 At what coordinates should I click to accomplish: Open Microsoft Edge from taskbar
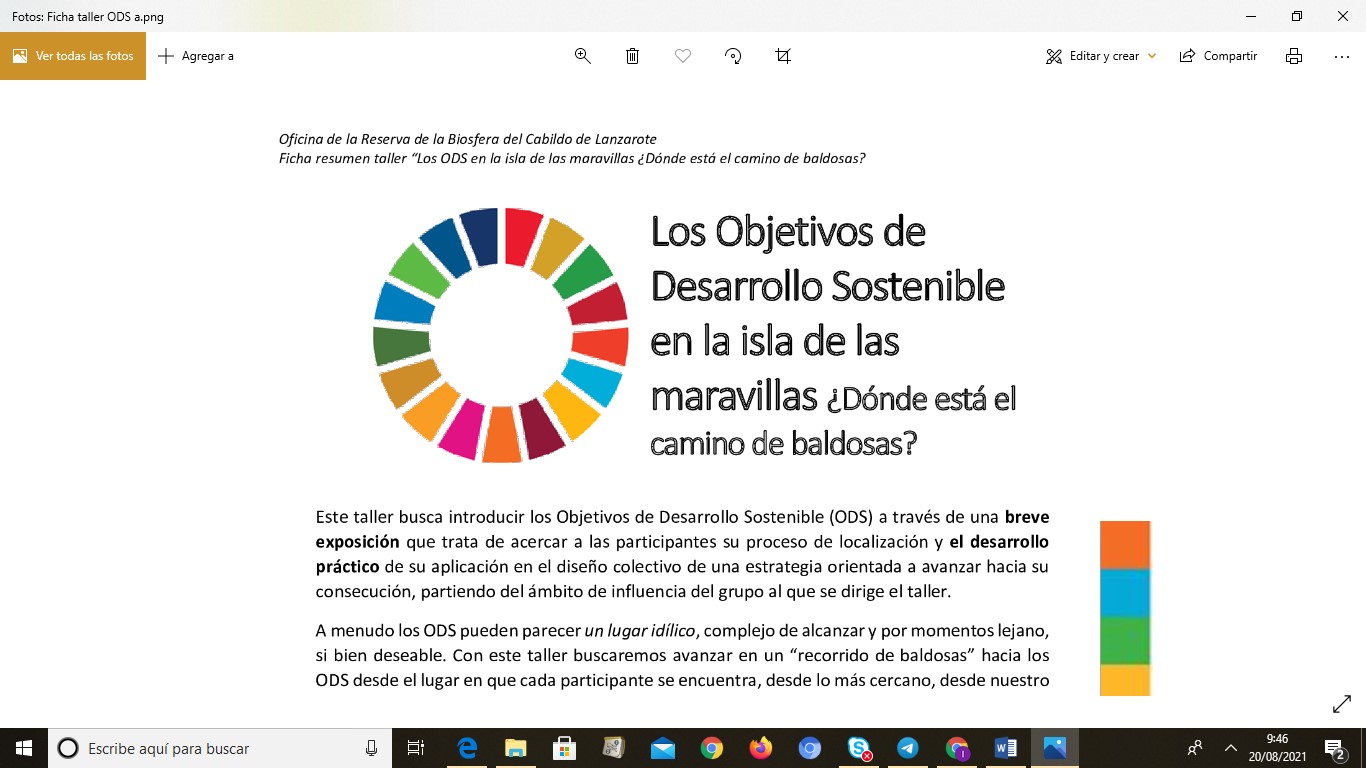tap(467, 748)
